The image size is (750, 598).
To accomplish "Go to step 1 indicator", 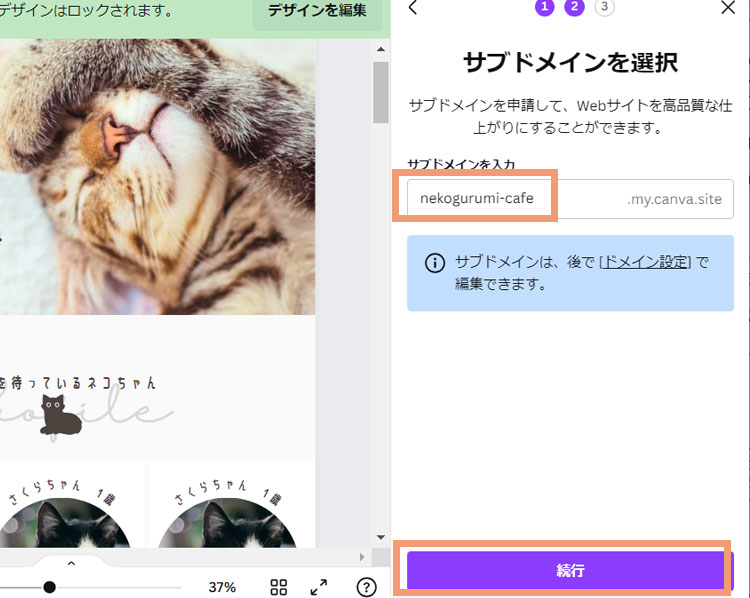I will coord(544,7).
